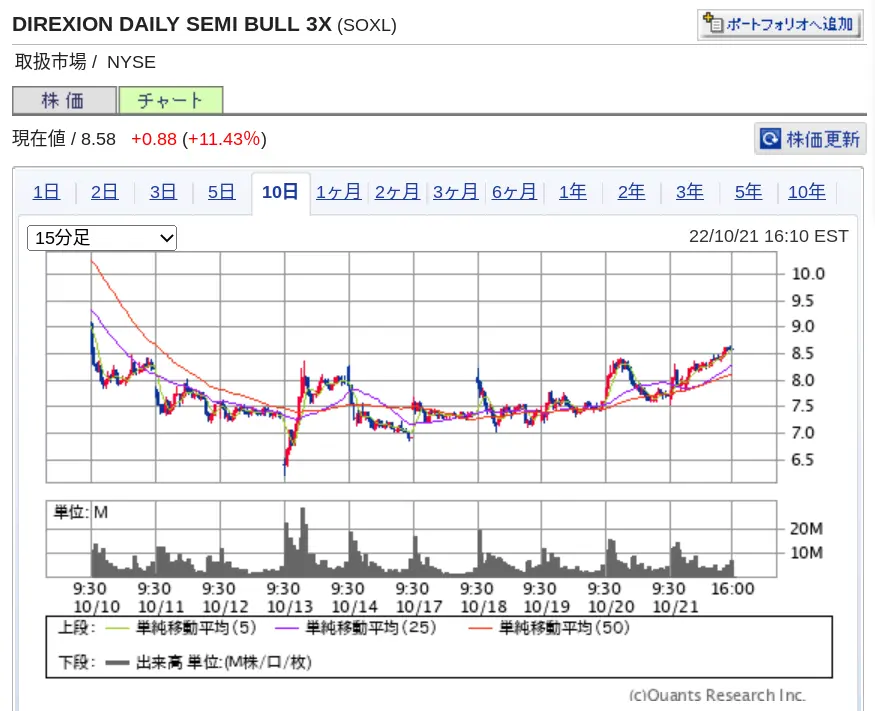The height and width of the screenshot is (711, 875).
Task: Click the 10/13 date axis label
Action: [x=290, y=607]
